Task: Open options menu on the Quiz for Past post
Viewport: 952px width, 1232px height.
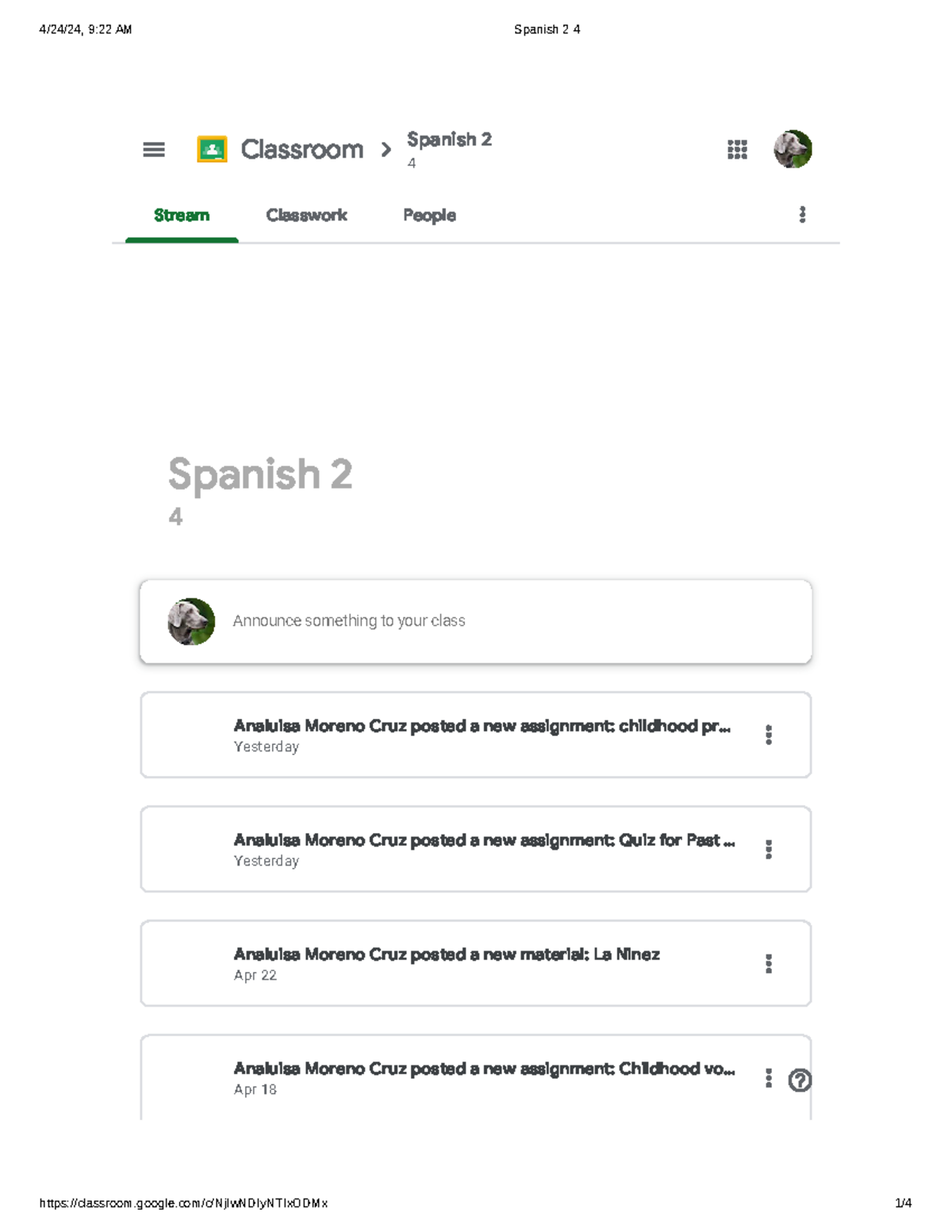Action: (769, 849)
